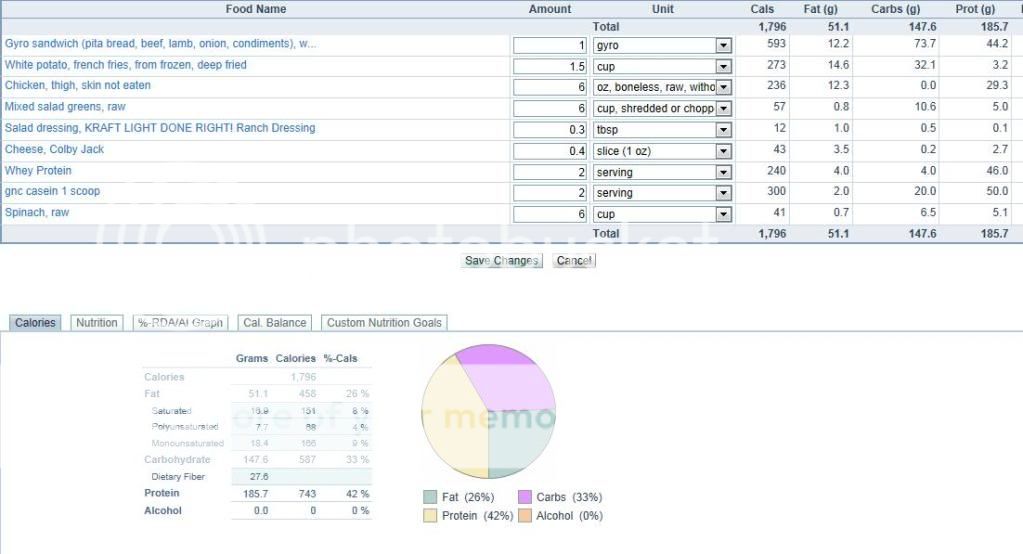The image size is (1023, 554).
Task: Open the Whey Protein food link
Action: click(x=38, y=171)
